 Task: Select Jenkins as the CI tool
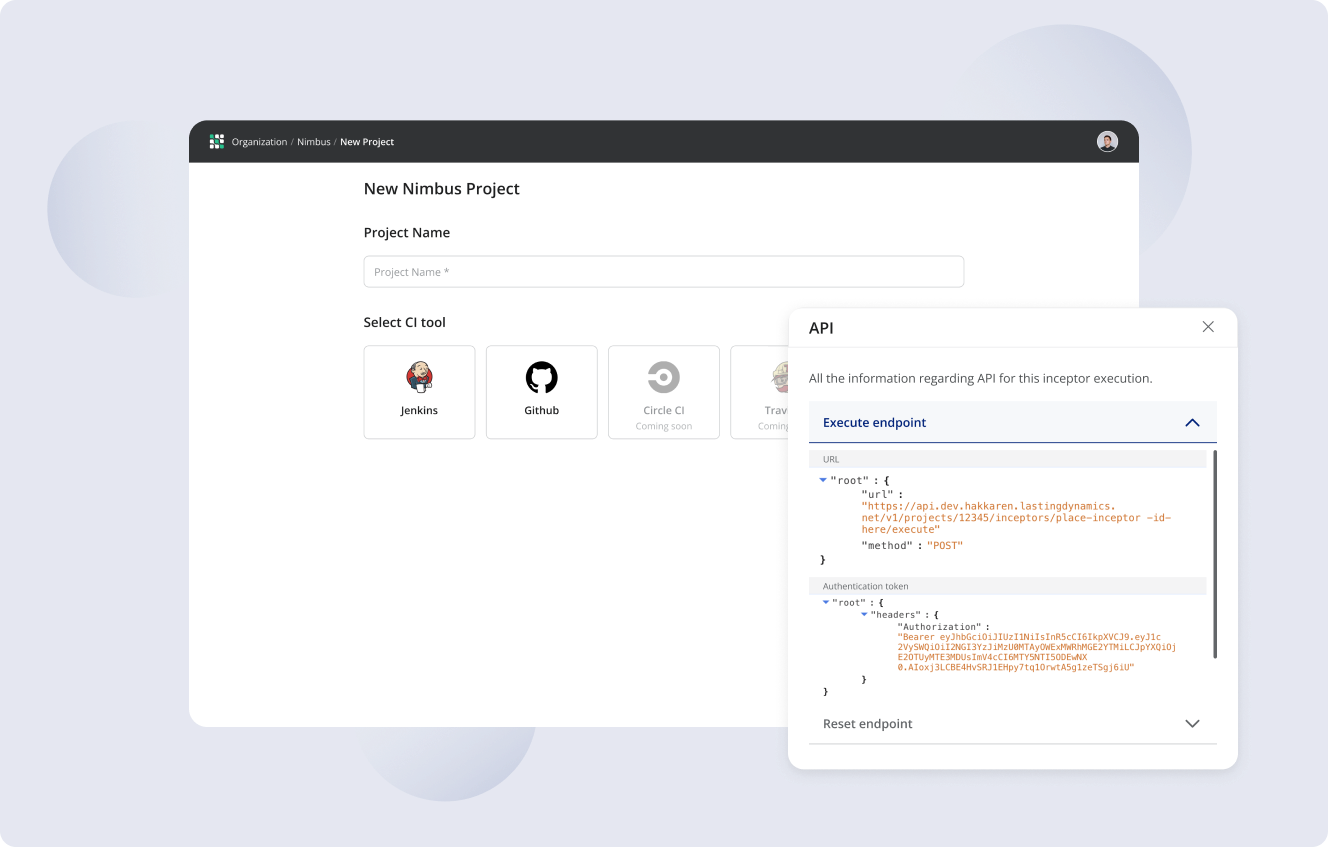[419, 392]
